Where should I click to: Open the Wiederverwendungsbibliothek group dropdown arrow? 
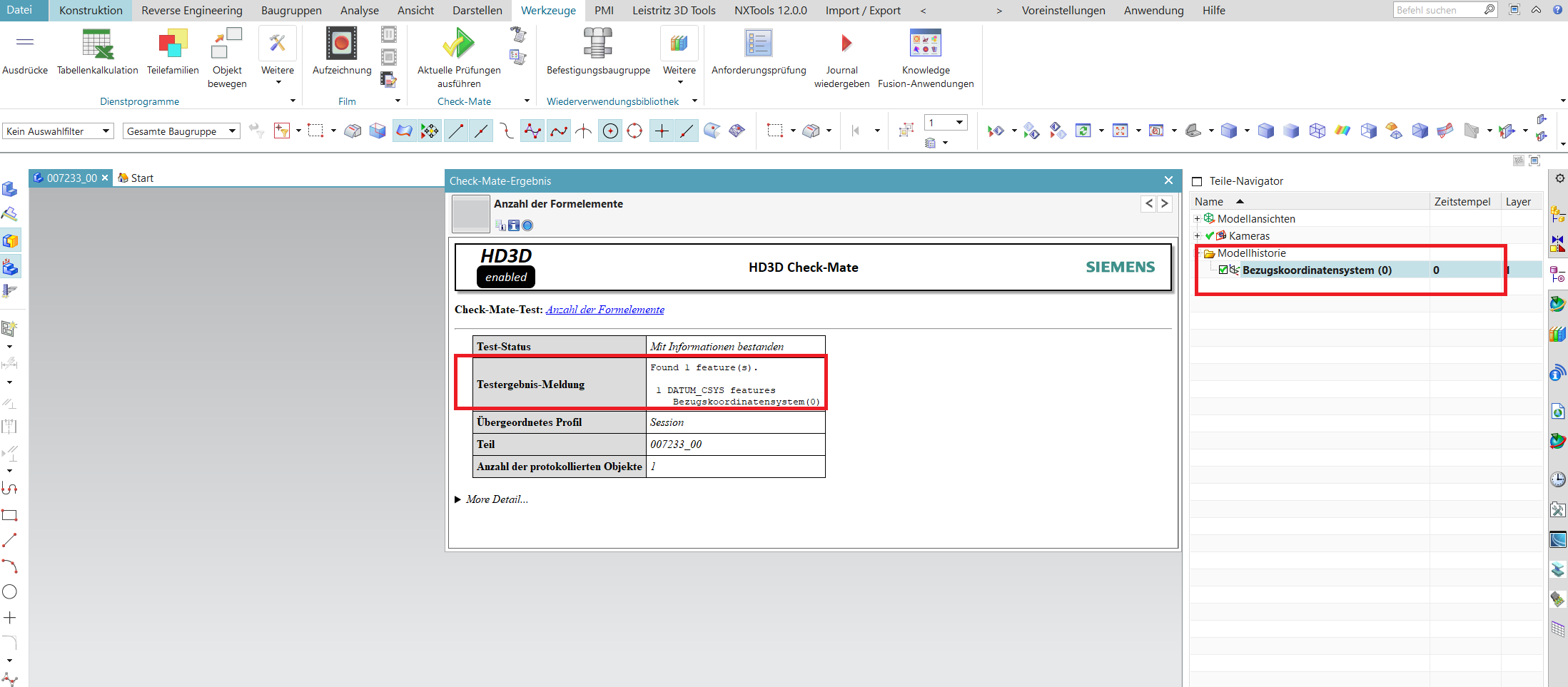click(694, 101)
